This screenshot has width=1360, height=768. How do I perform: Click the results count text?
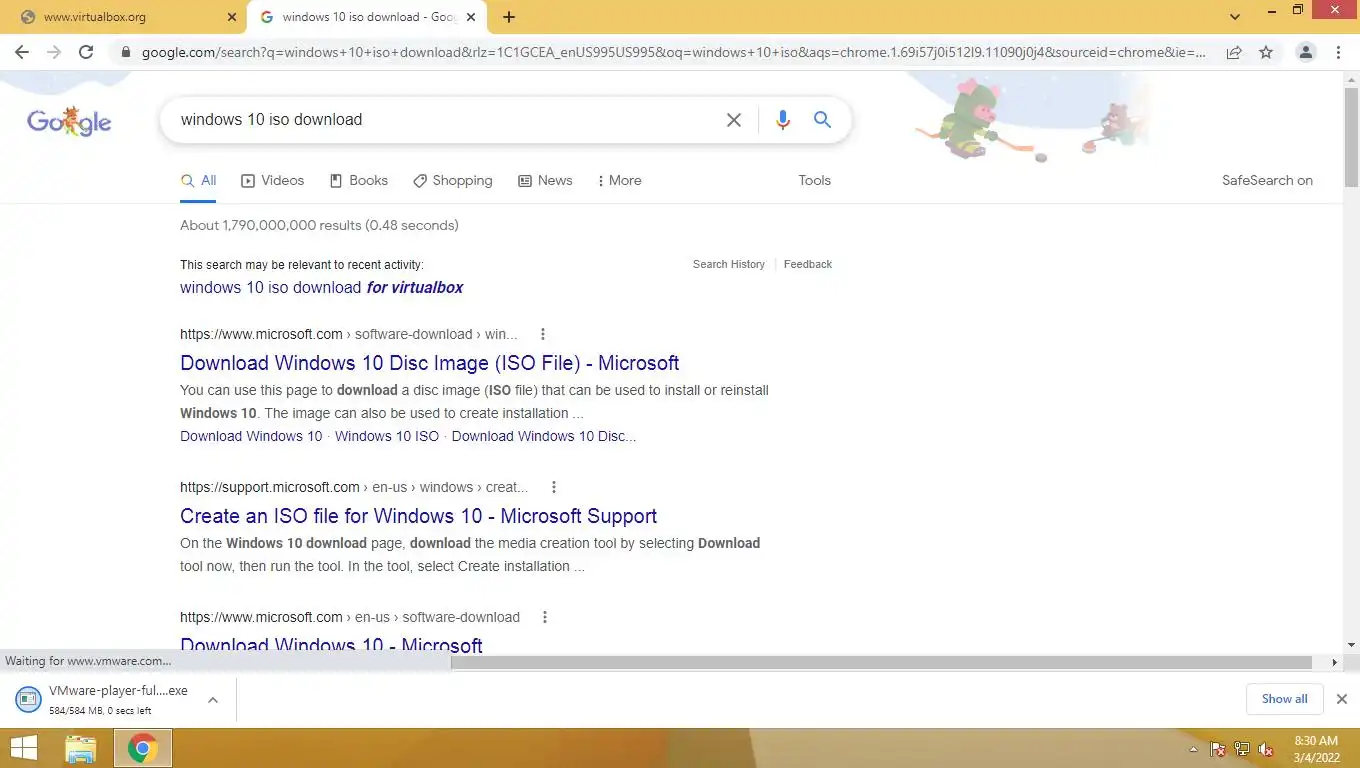coord(319,225)
